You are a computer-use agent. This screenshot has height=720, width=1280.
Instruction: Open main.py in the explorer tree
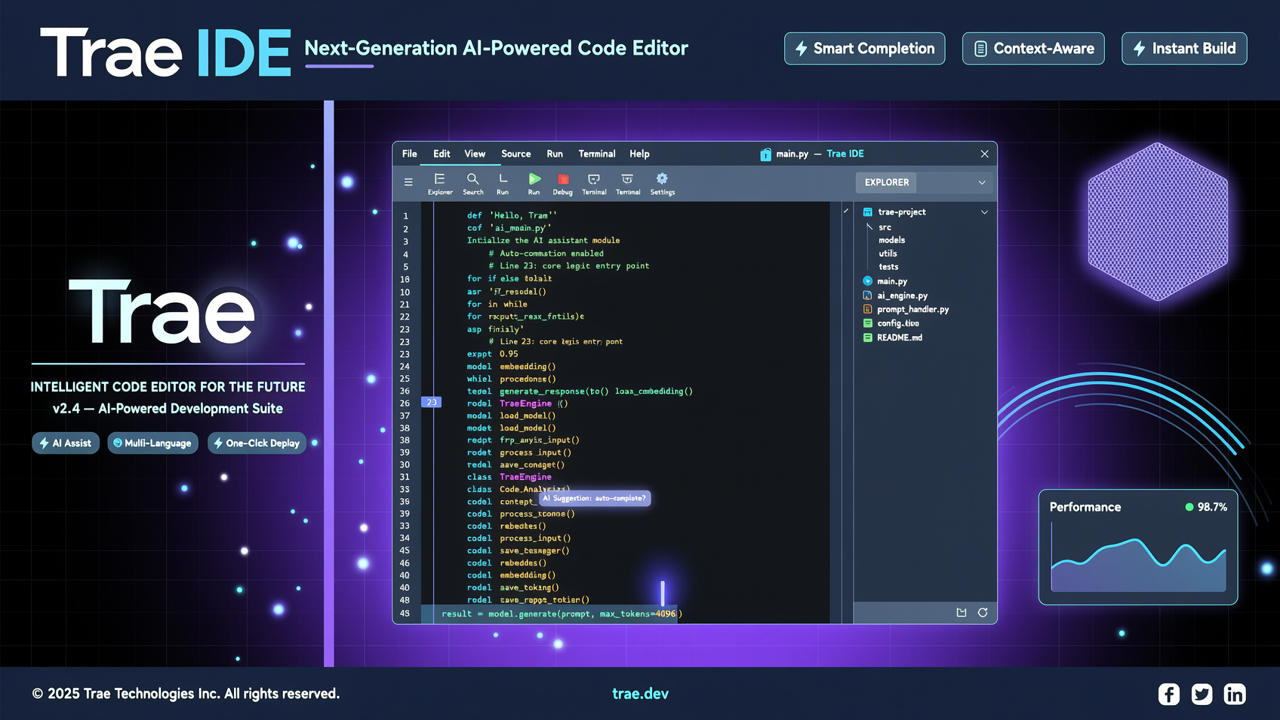pos(892,281)
